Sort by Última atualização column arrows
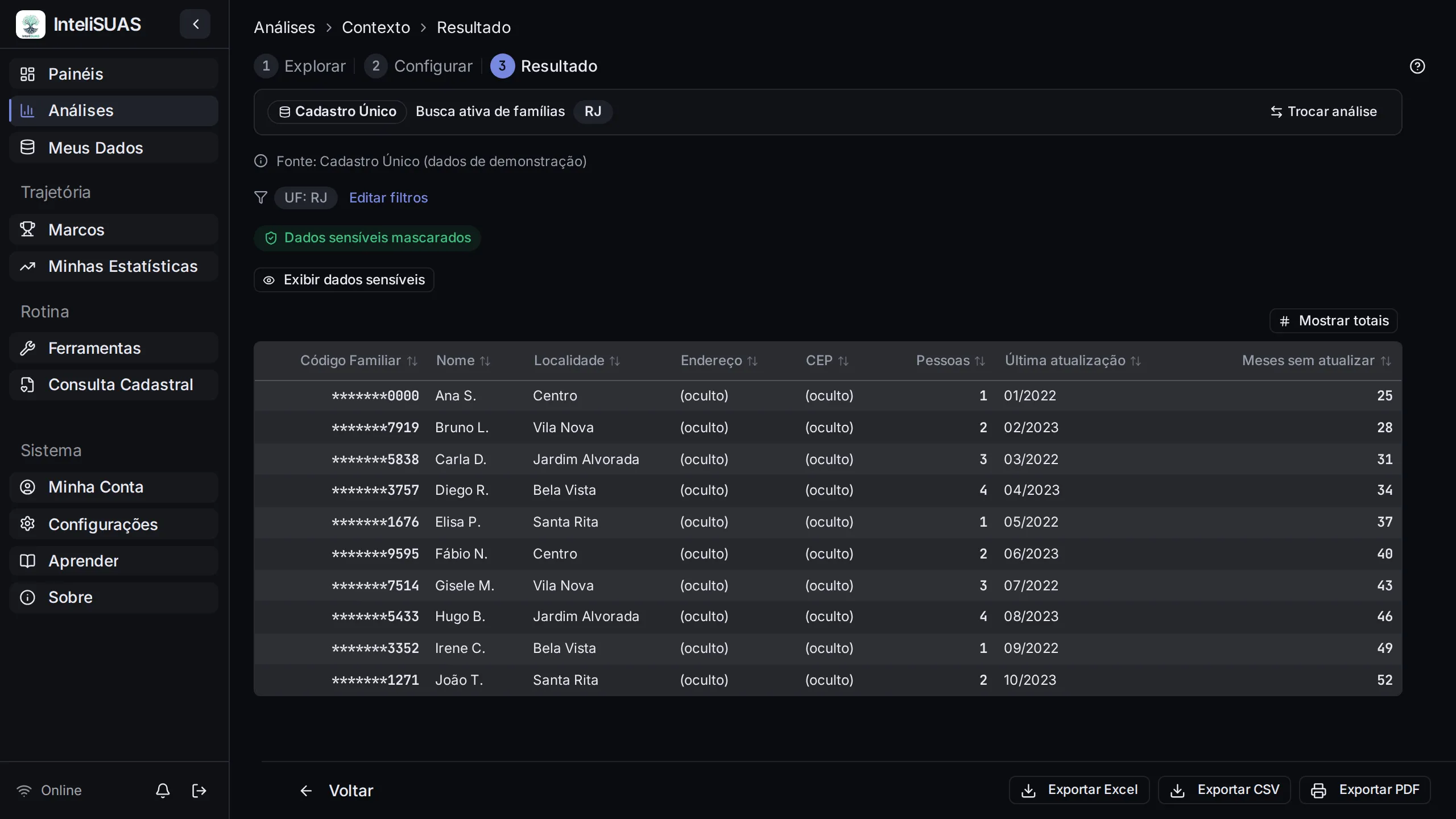Screen dimensions: 1456x819 click(x=1136, y=361)
